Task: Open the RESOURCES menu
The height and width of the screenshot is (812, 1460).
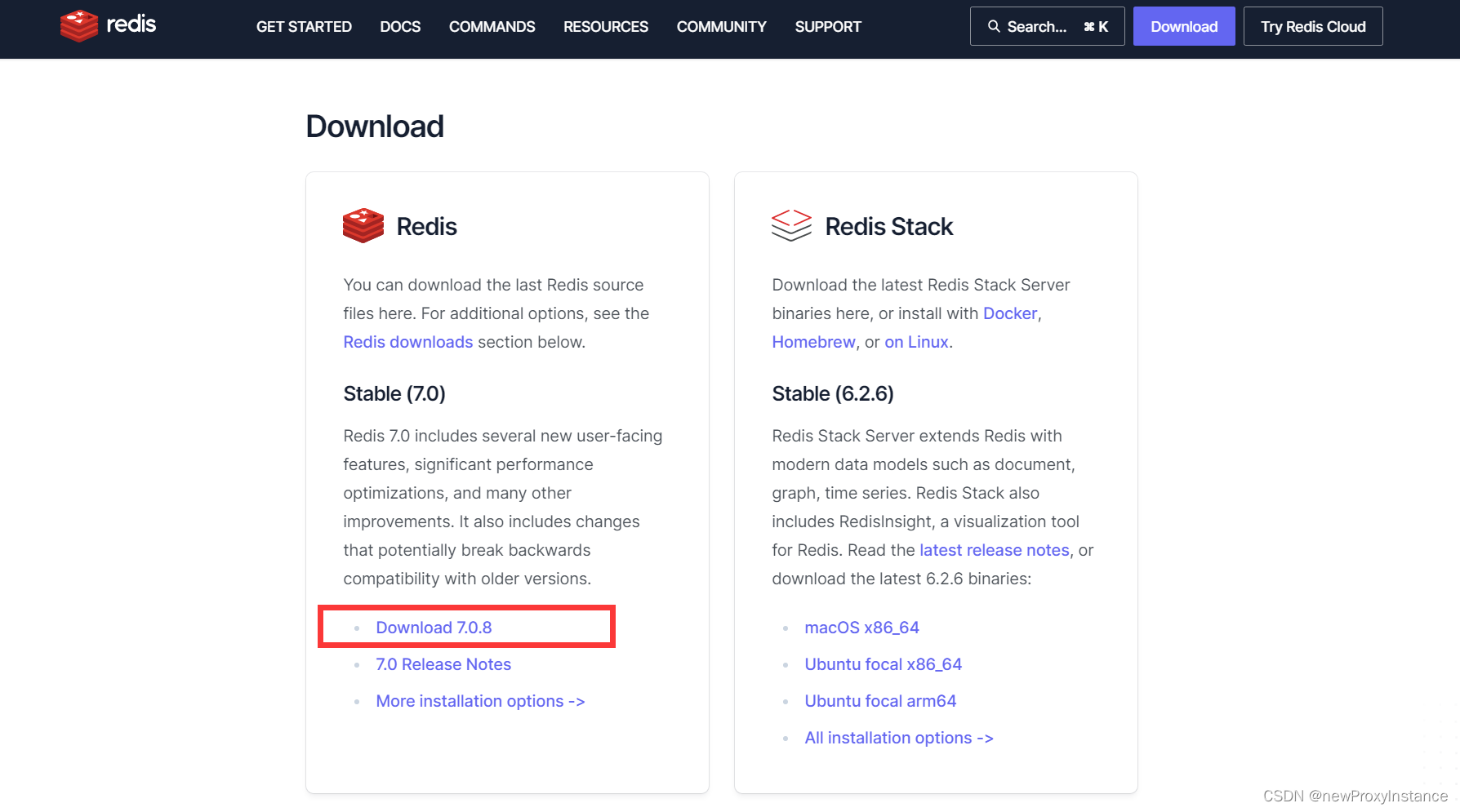Action: 605,26
